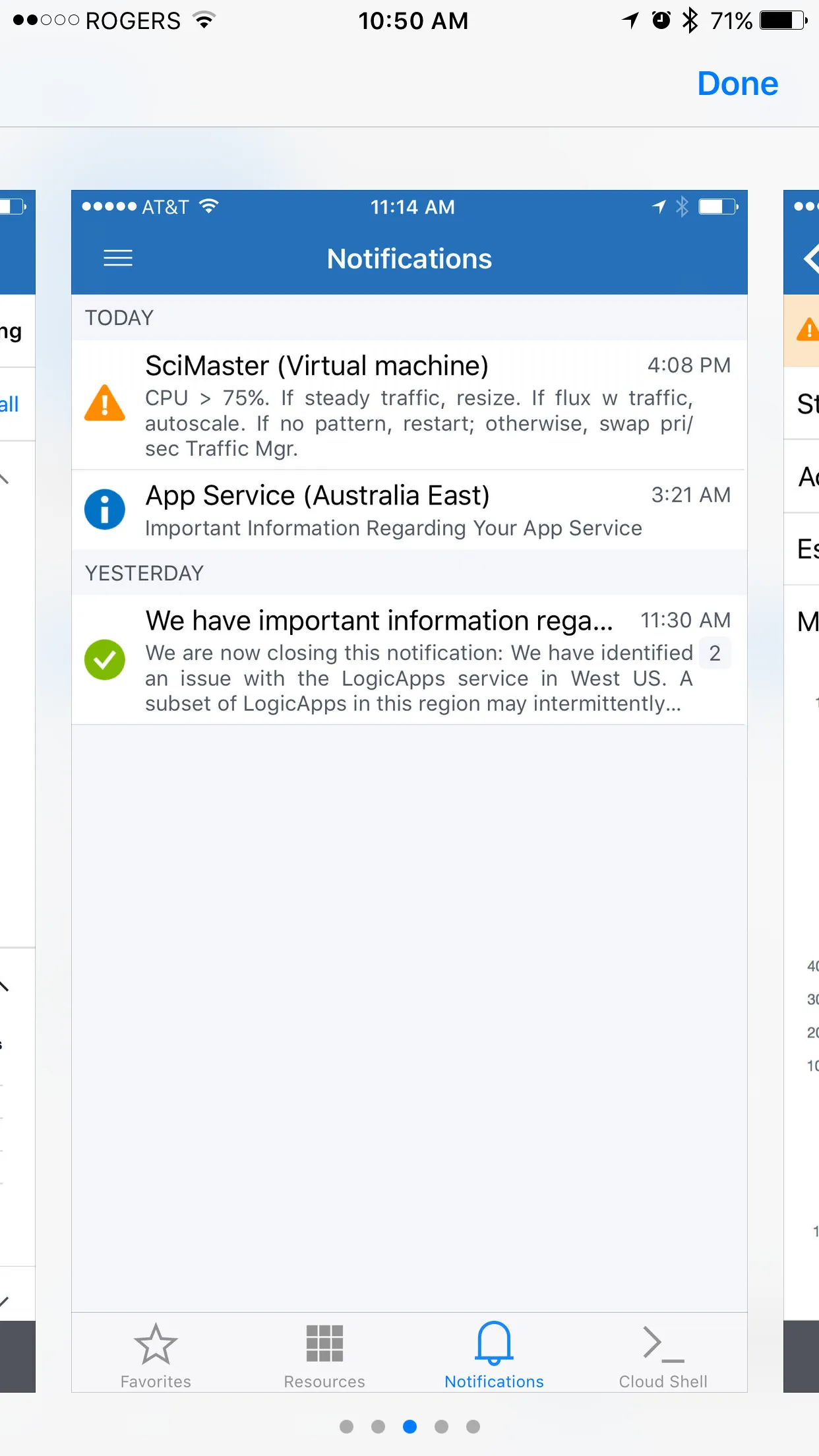
Task: Jump to the fifth page dot
Action: [473, 1427]
